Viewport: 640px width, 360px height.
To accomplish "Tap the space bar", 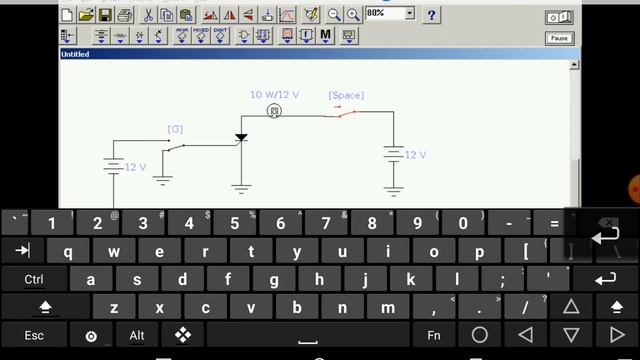I will (x=308, y=336).
